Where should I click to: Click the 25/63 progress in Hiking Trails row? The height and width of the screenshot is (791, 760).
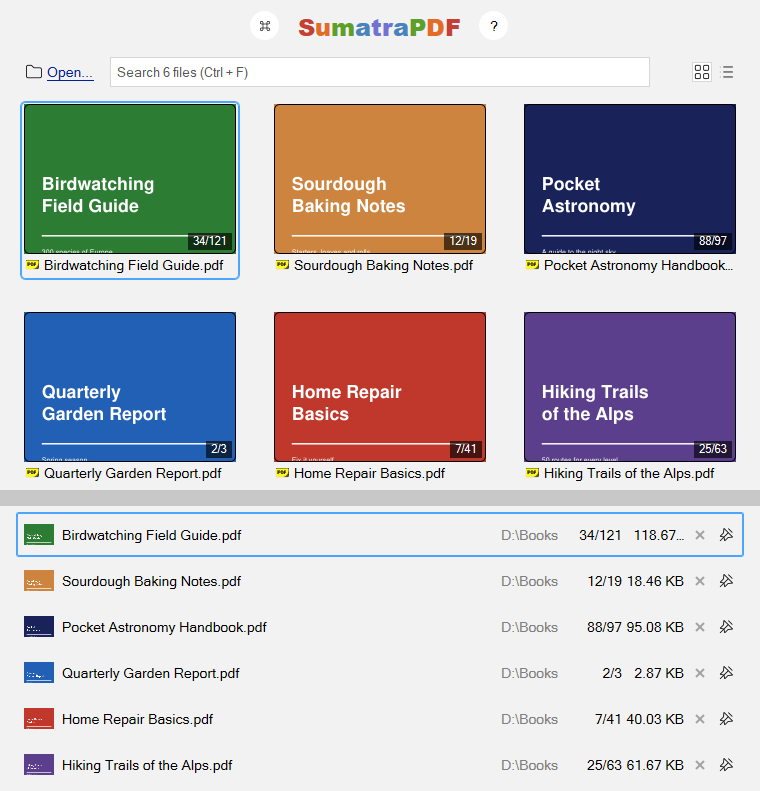(604, 765)
